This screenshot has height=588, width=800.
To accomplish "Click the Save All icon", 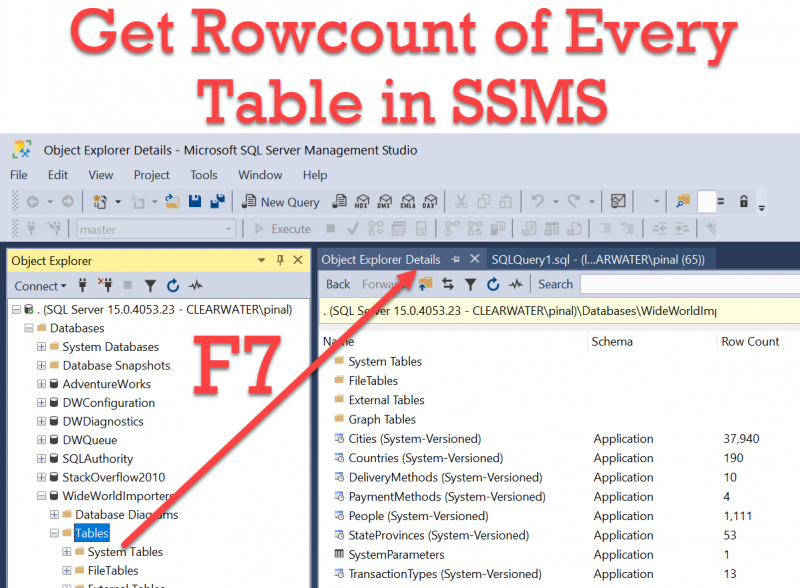I will tap(218, 202).
